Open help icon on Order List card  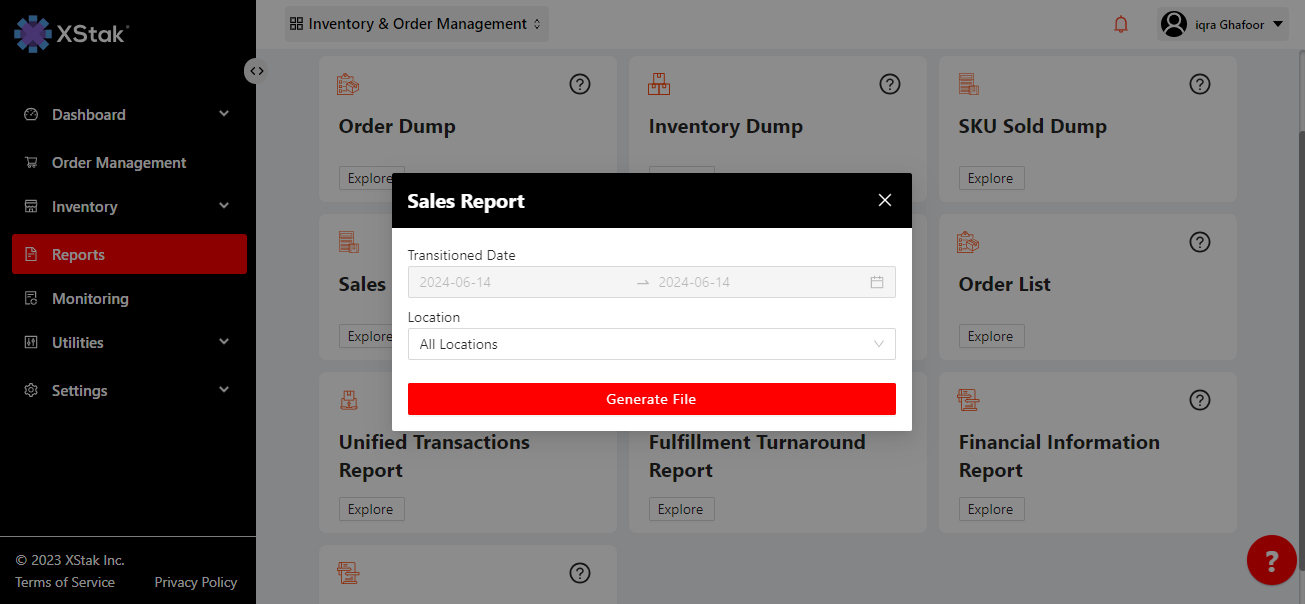point(1200,242)
